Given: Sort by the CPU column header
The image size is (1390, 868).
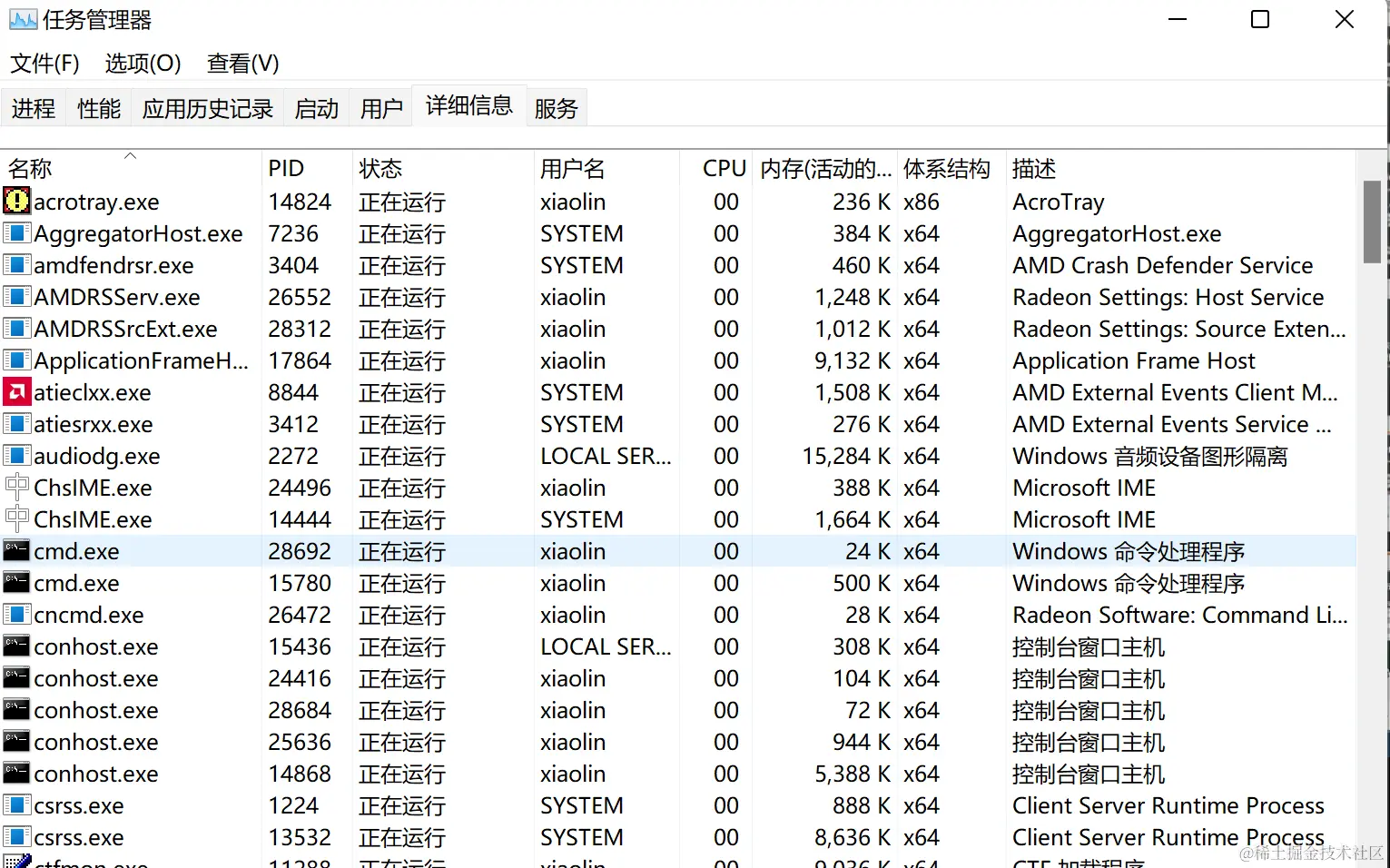Looking at the screenshot, I should 716,168.
